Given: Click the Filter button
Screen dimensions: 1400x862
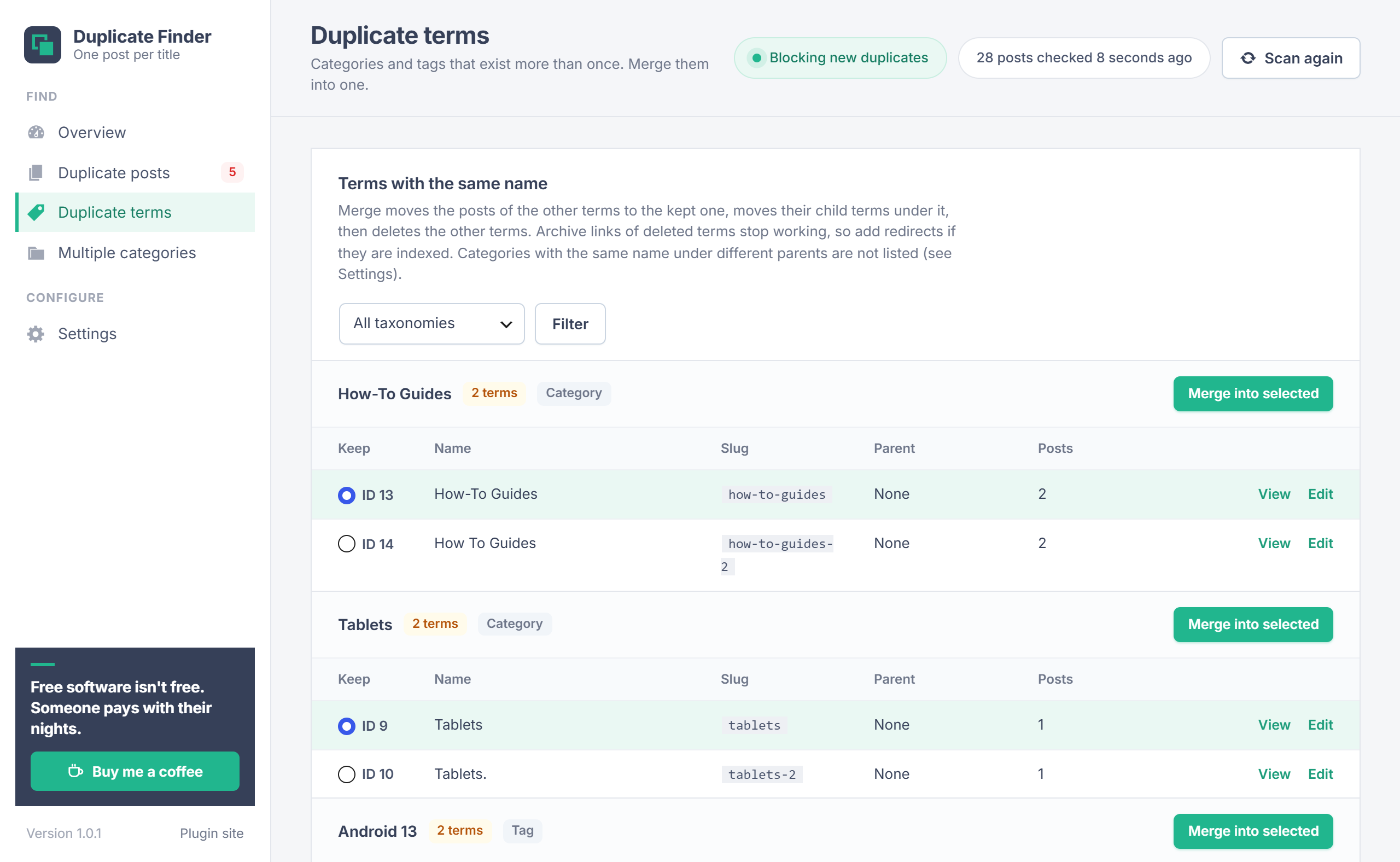Looking at the screenshot, I should coord(570,324).
